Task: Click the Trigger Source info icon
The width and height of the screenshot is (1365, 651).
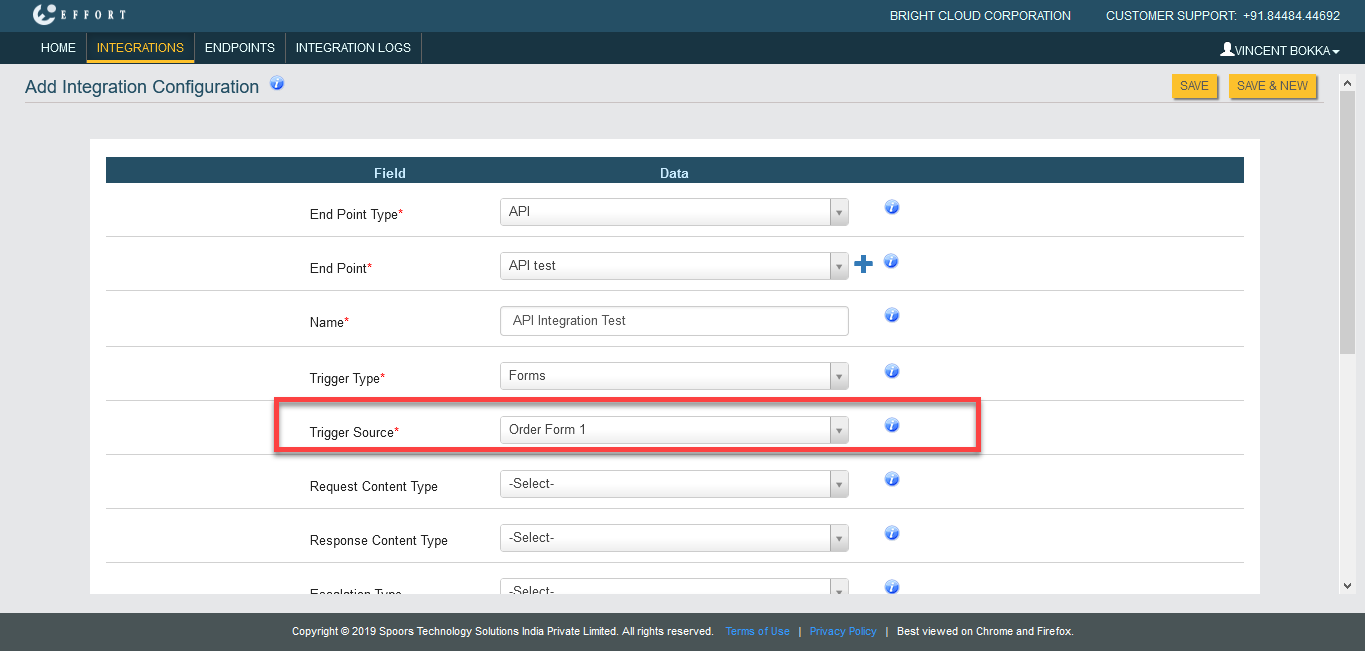Action: 892,426
